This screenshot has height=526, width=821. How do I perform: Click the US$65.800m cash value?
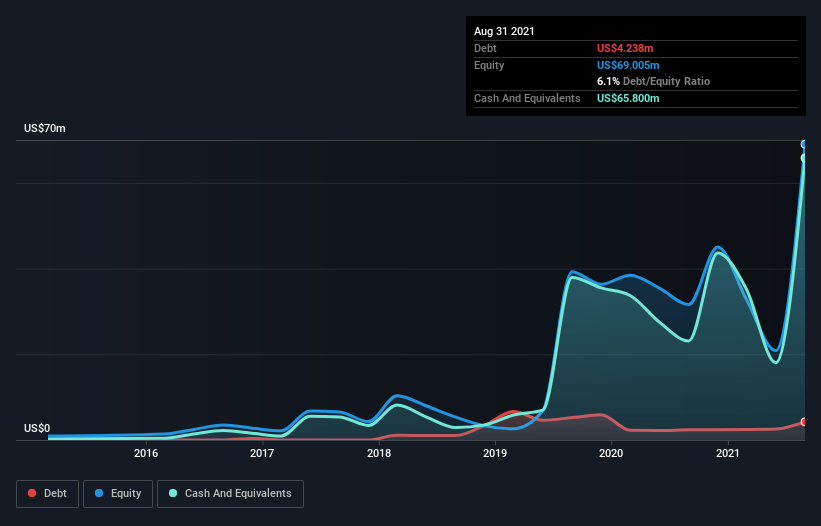coord(628,98)
